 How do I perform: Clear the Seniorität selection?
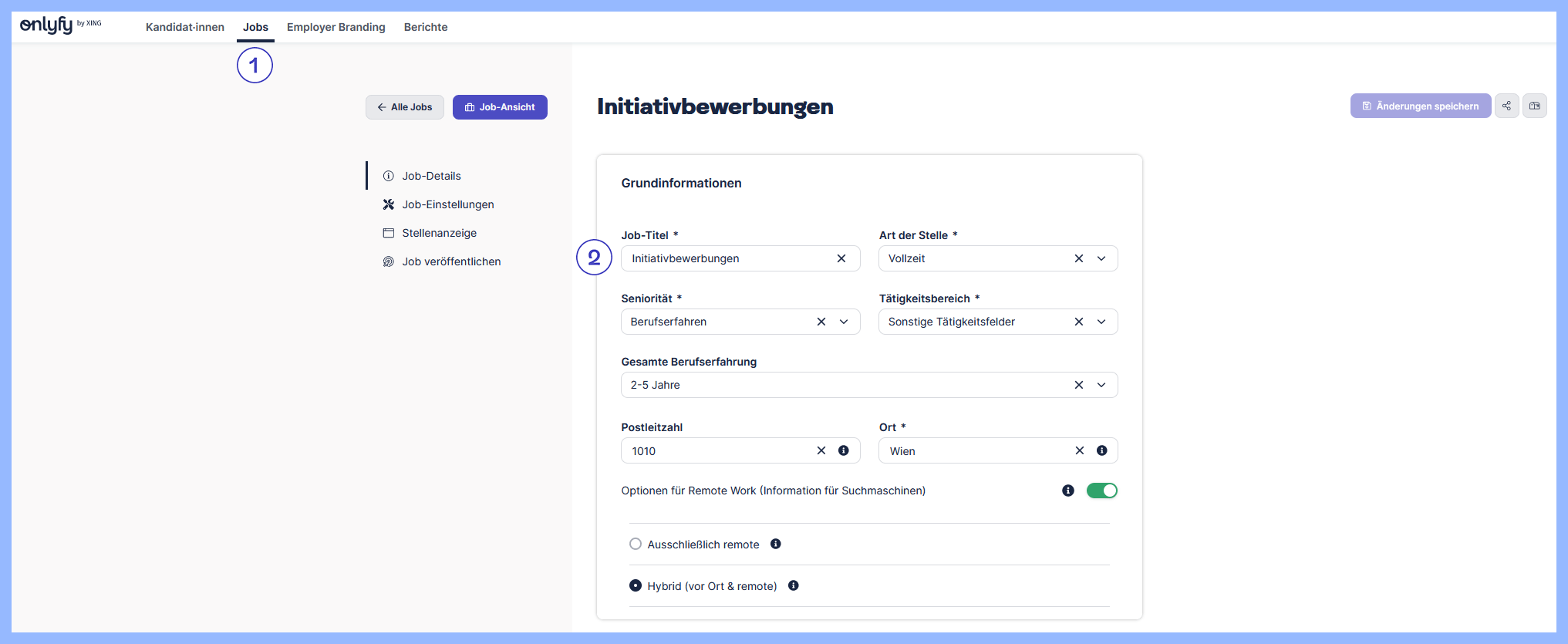(821, 322)
